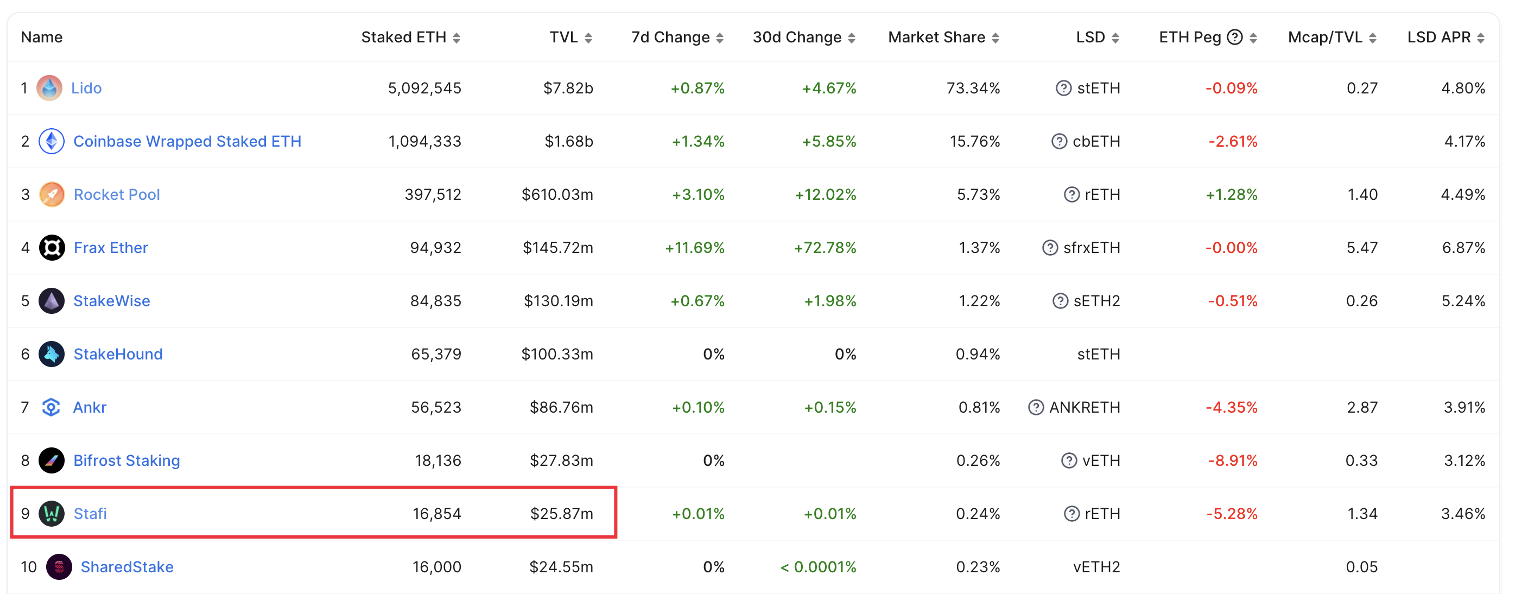Click the StakeHound logo icon
Screen dimensions: 1514x610
(52, 354)
